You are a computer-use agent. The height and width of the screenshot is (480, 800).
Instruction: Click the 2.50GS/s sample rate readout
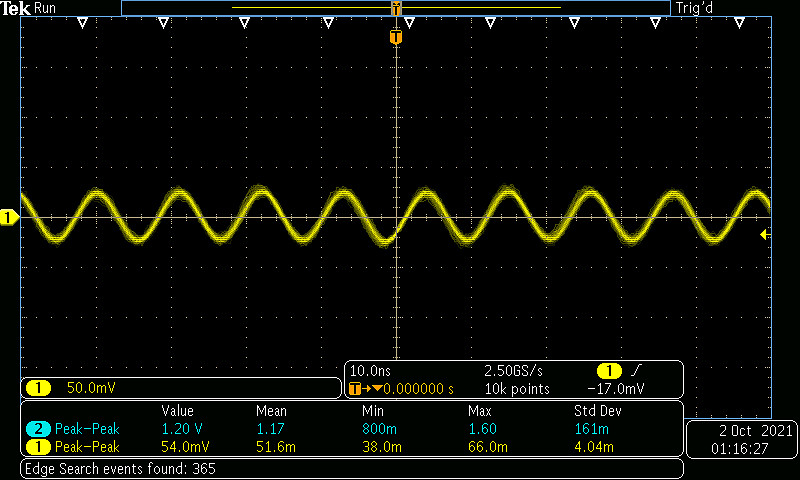[x=513, y=371]
